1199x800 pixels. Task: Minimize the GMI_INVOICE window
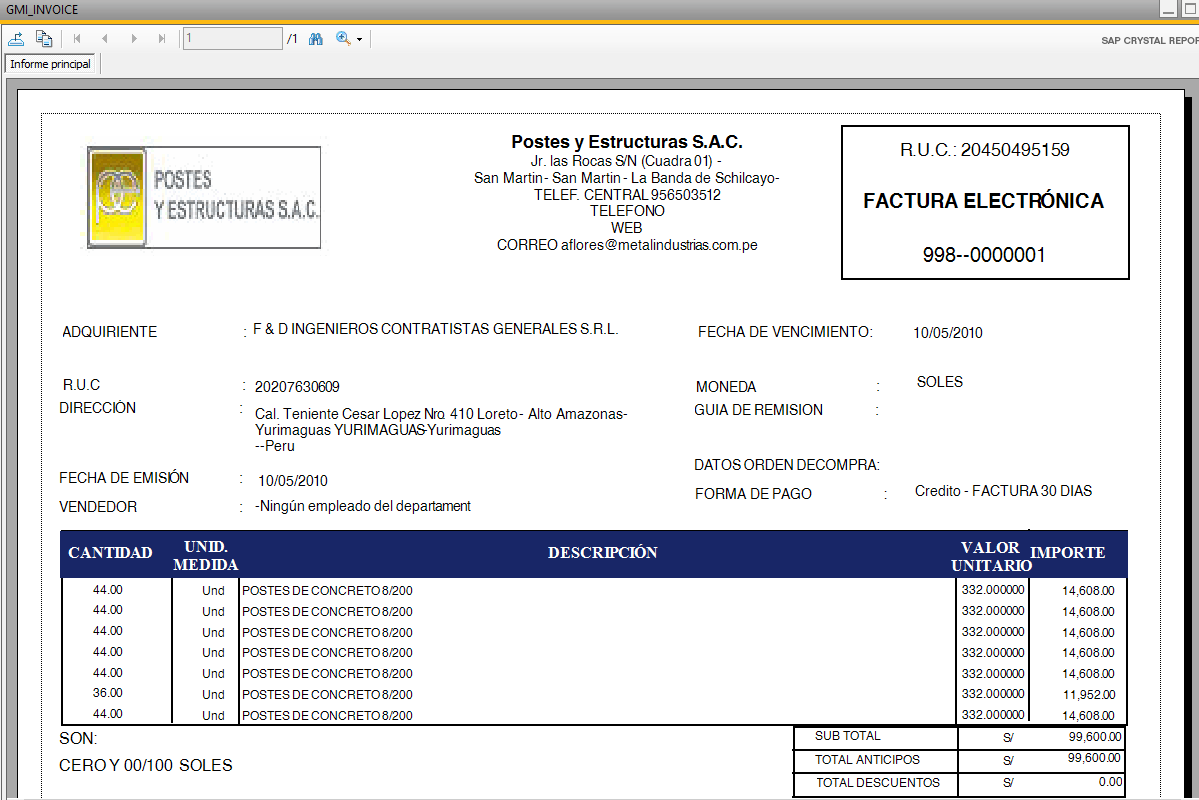coord(1168,9)
